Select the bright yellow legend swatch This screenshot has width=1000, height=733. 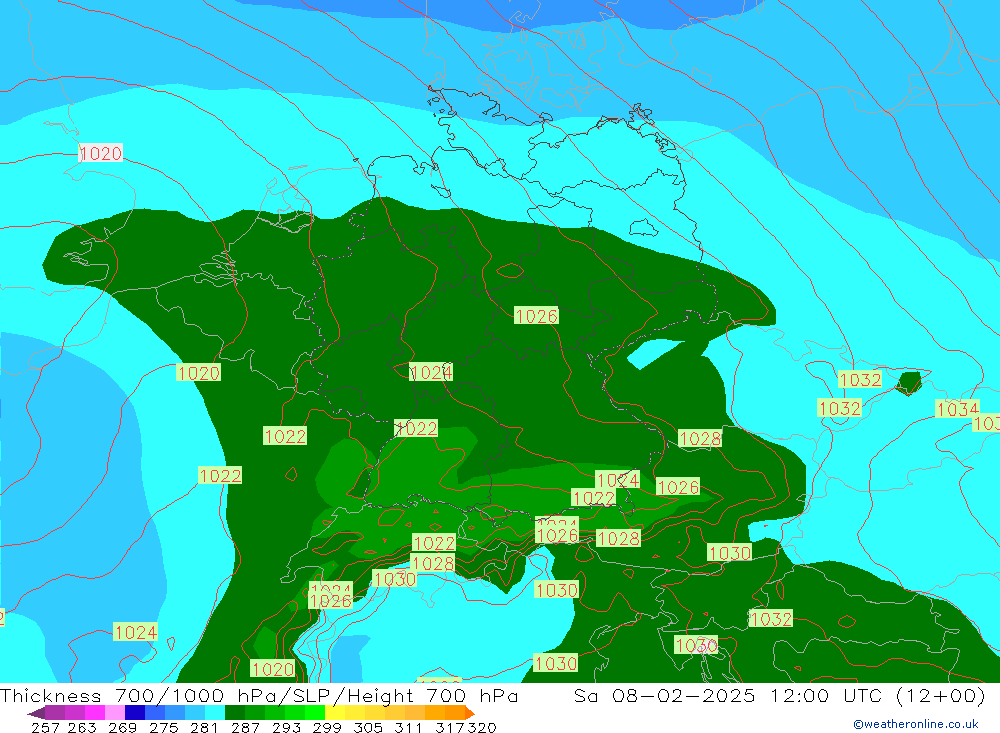[335, 713]
